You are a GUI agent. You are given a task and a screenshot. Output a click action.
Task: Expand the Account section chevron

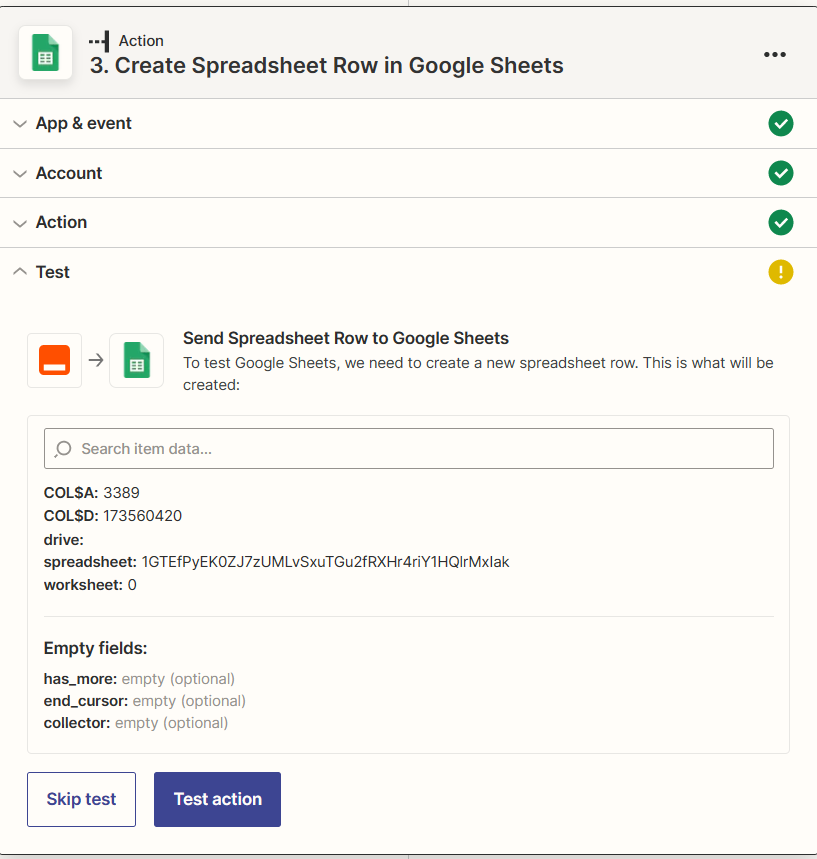pos(20,173)
